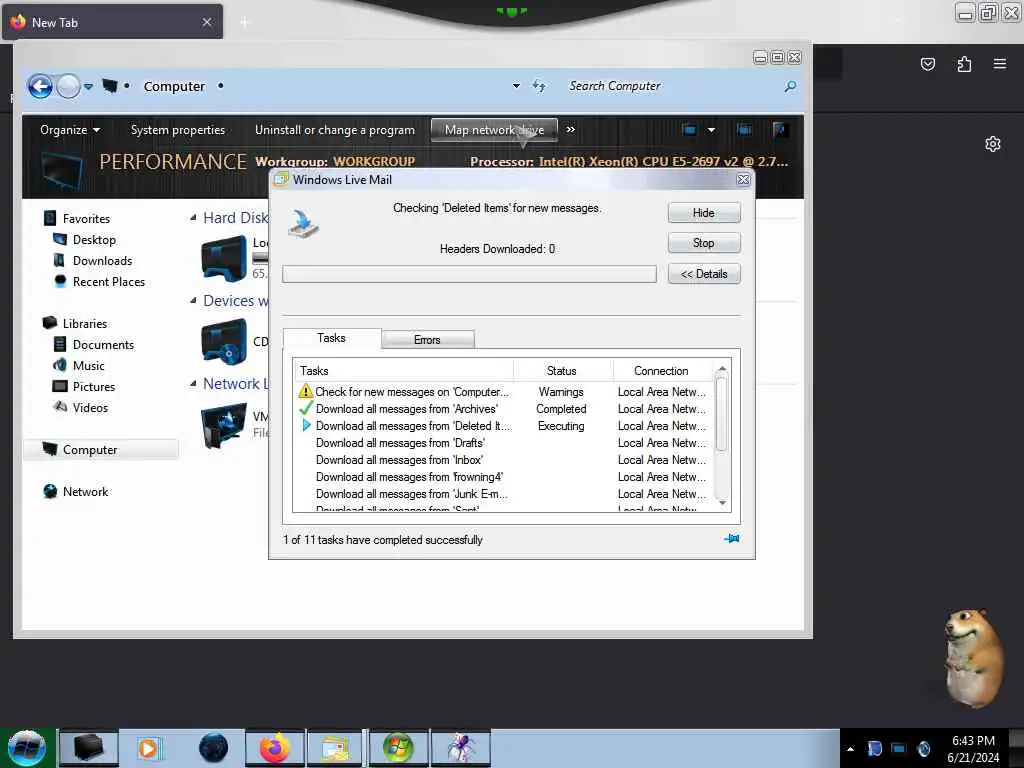Viewport: 1024px width, 768px height.
Task: Select Download all messages from 'Archives' row
Action: 504,408
